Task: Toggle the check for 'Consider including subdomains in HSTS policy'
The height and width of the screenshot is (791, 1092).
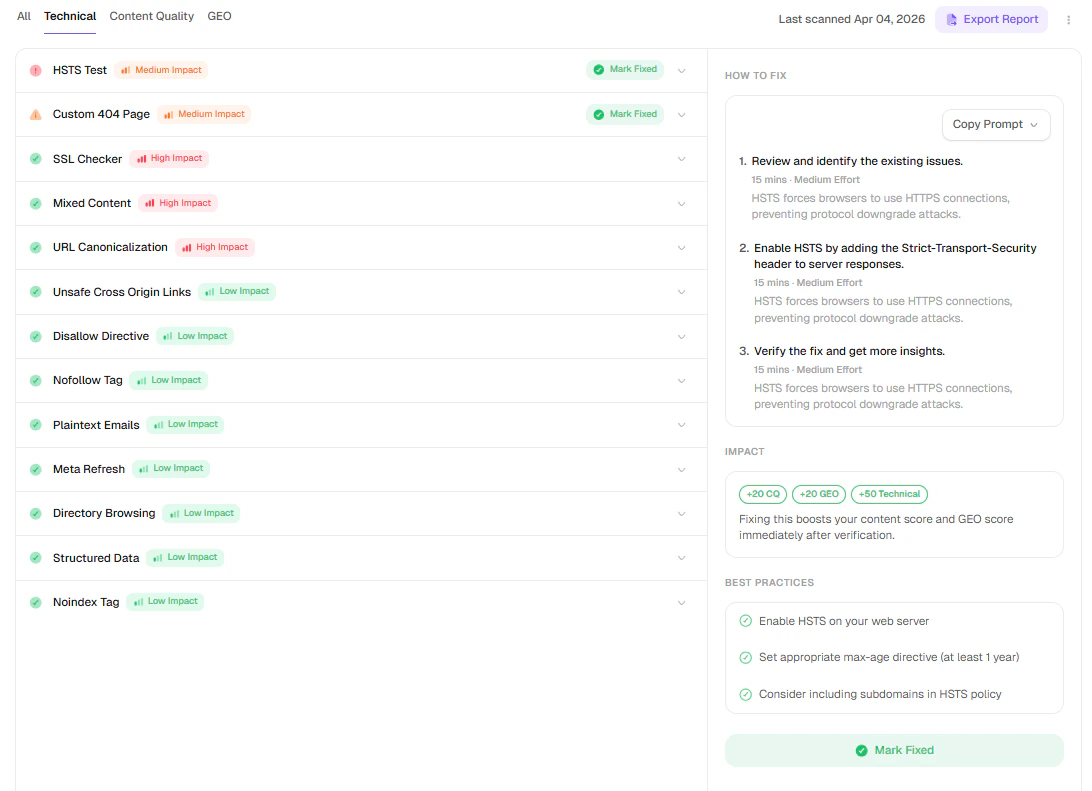Action: (x=745, y=694)
